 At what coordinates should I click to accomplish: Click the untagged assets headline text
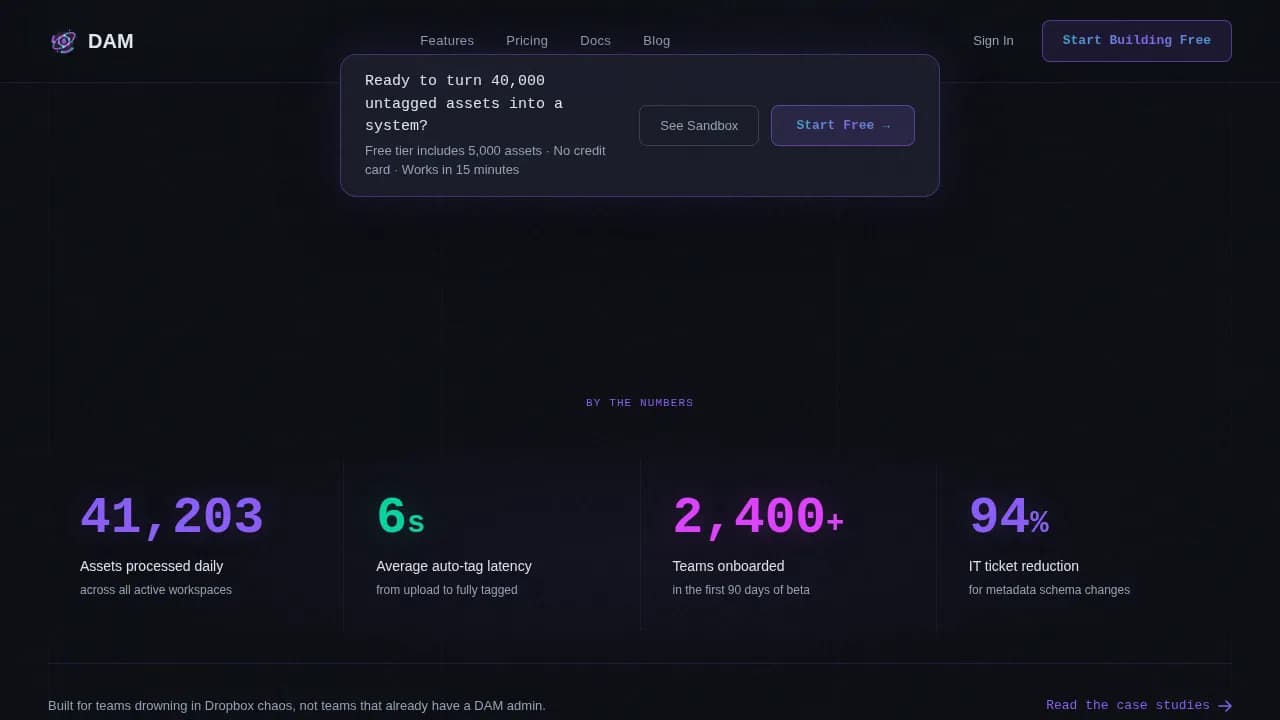point(464,103)
